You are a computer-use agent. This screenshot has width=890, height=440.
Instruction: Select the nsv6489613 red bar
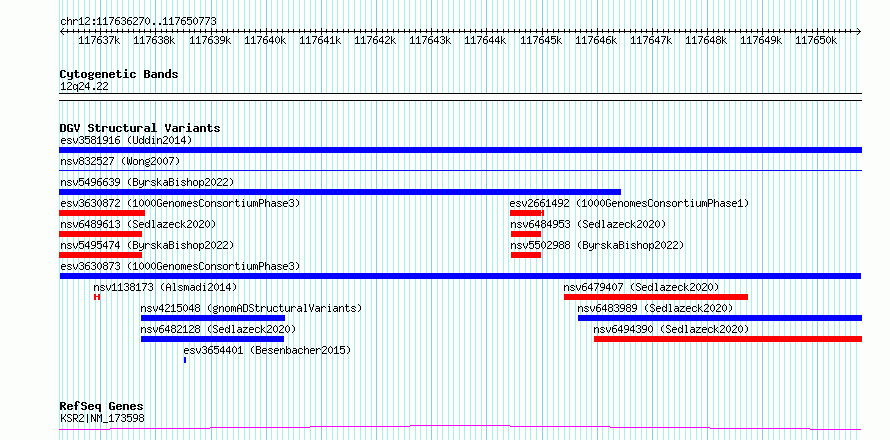[100, 234]
